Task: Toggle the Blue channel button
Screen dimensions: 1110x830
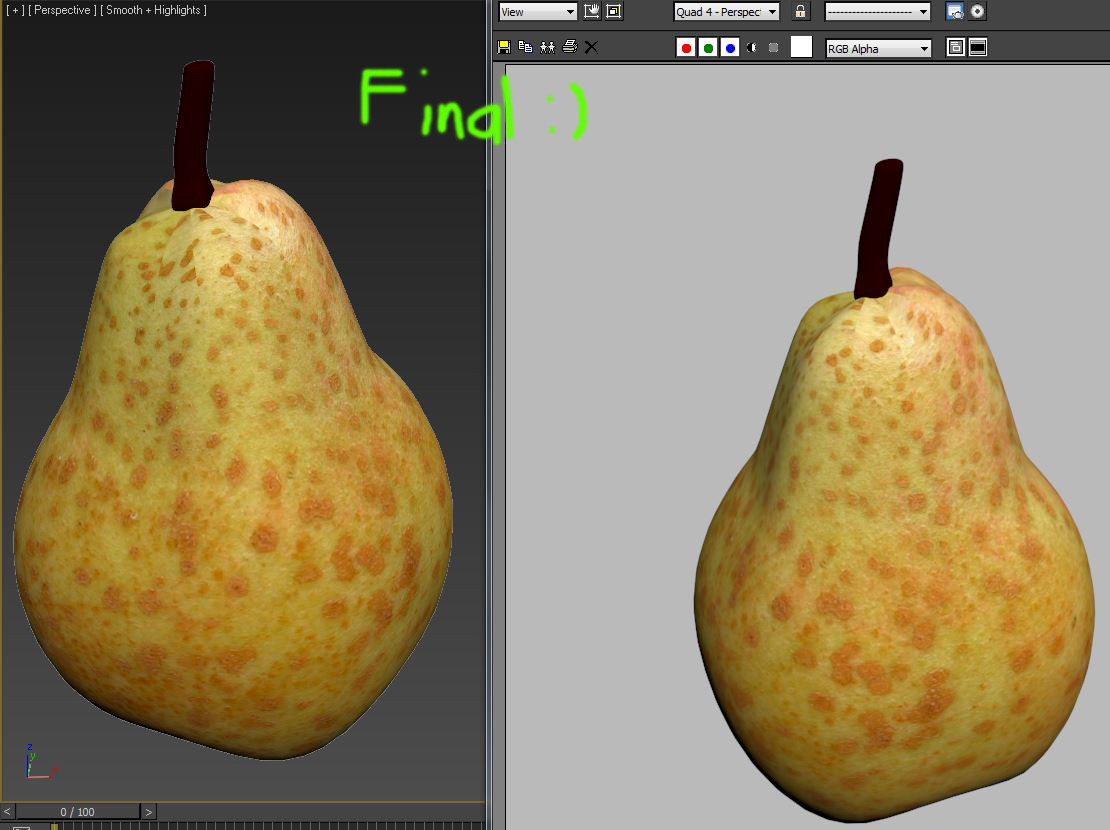Action: tap(730, 47)
